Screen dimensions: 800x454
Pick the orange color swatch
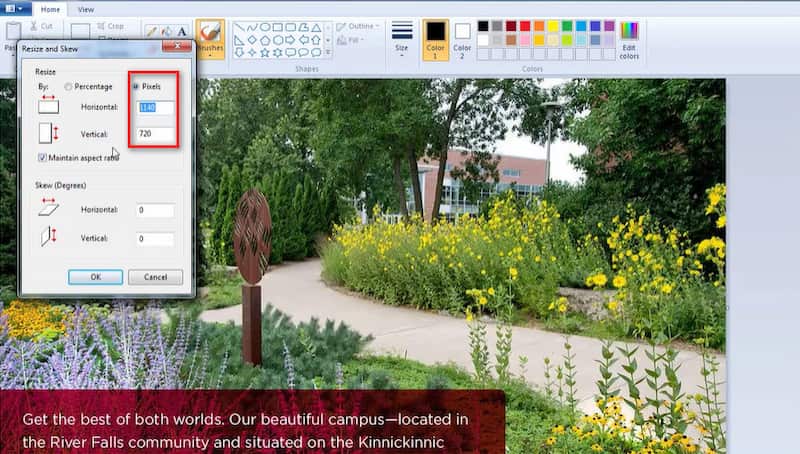point(539,26)
